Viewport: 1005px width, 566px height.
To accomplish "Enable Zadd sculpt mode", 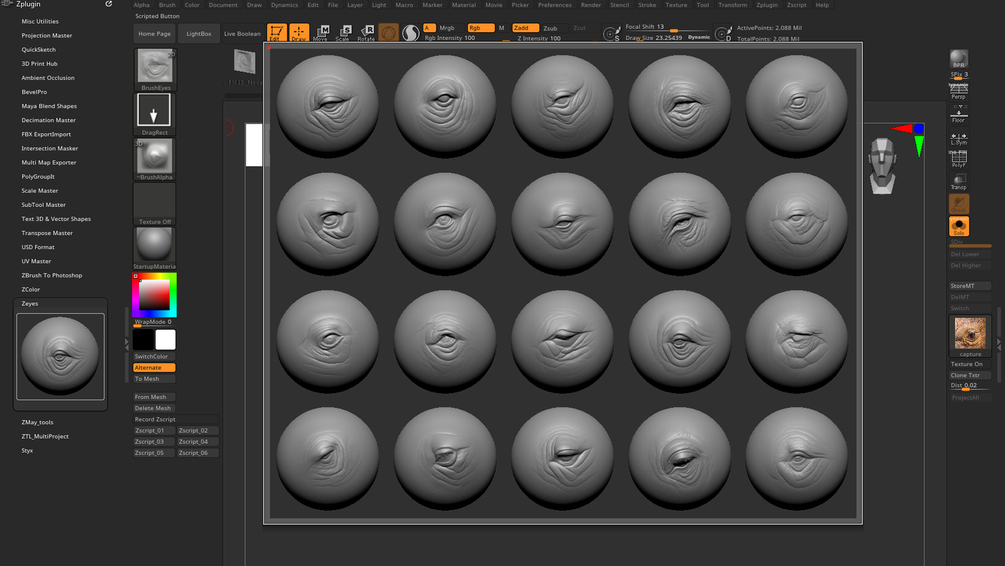I will [x=525, y=28].
